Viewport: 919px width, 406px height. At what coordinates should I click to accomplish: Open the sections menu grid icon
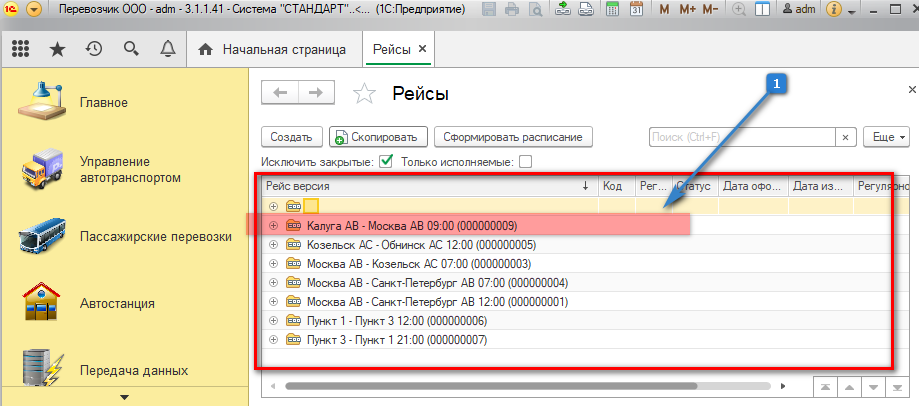tap(20, 49)
